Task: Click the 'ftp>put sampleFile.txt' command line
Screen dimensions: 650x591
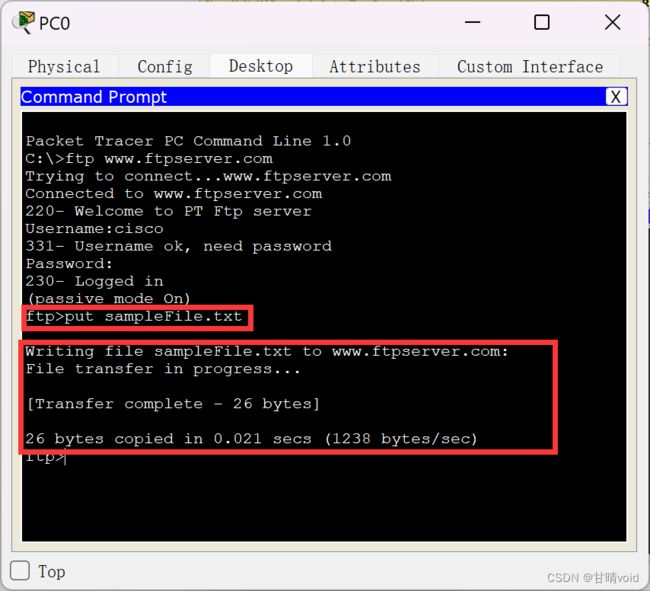Action: tap(134, 317)
